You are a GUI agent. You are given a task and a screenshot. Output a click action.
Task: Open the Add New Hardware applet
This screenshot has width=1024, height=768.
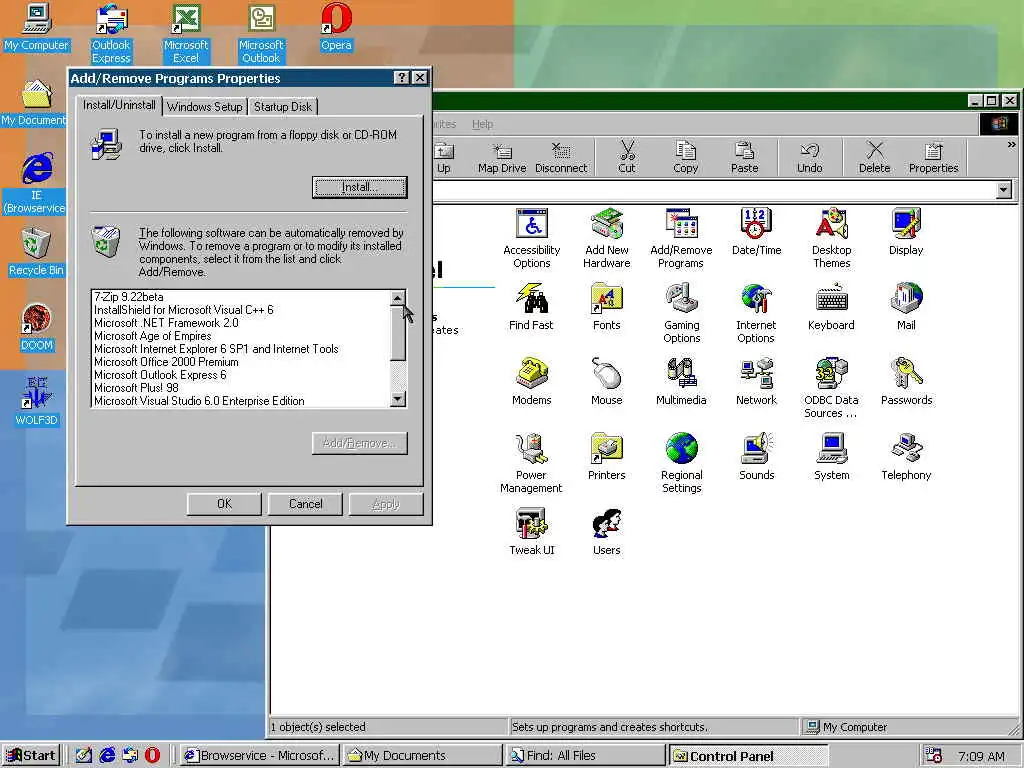[607, 238]
